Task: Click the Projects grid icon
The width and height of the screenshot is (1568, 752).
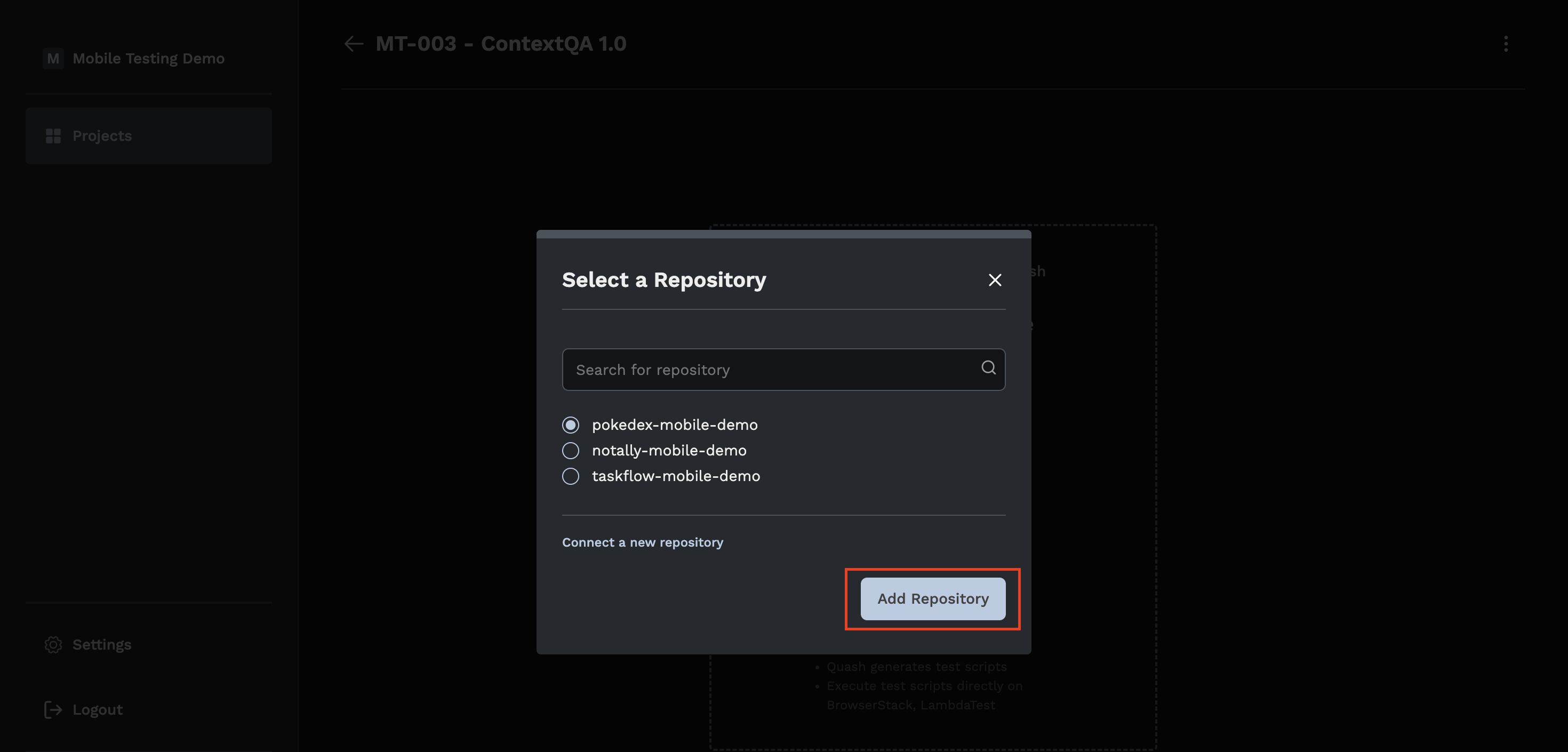Action: pos(53,136)
